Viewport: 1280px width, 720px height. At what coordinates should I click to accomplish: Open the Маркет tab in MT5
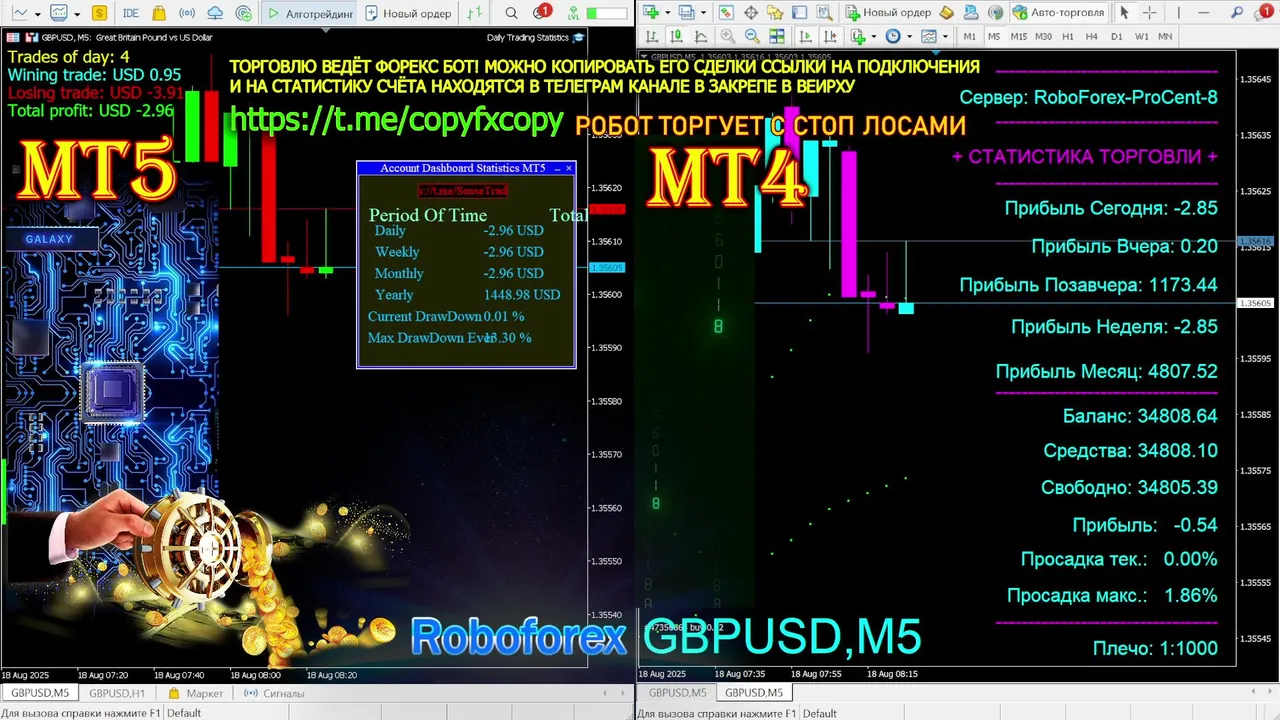coord(196,693)
